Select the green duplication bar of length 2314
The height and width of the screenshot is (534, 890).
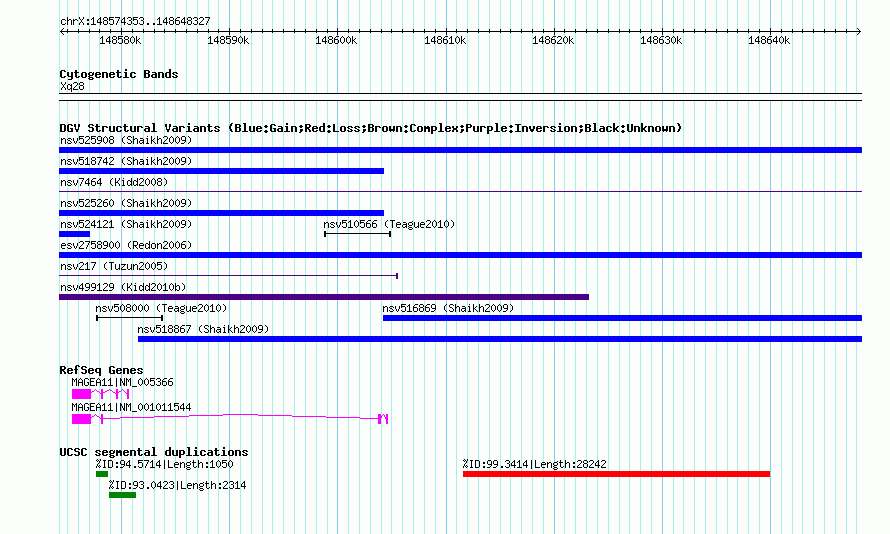(123, 495)
